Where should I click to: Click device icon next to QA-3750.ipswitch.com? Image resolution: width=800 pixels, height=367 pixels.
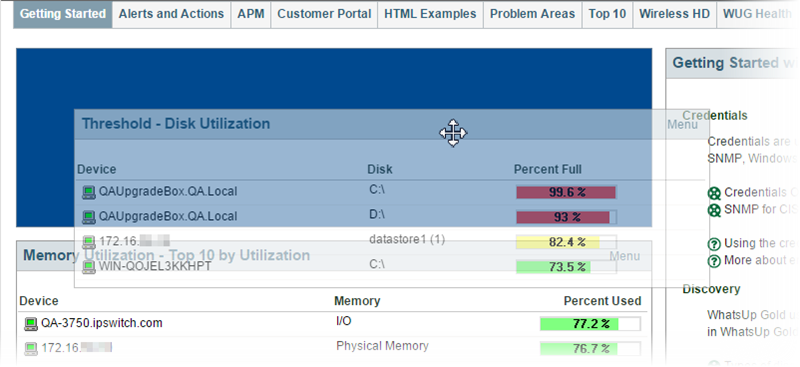(x=31, y=324)
